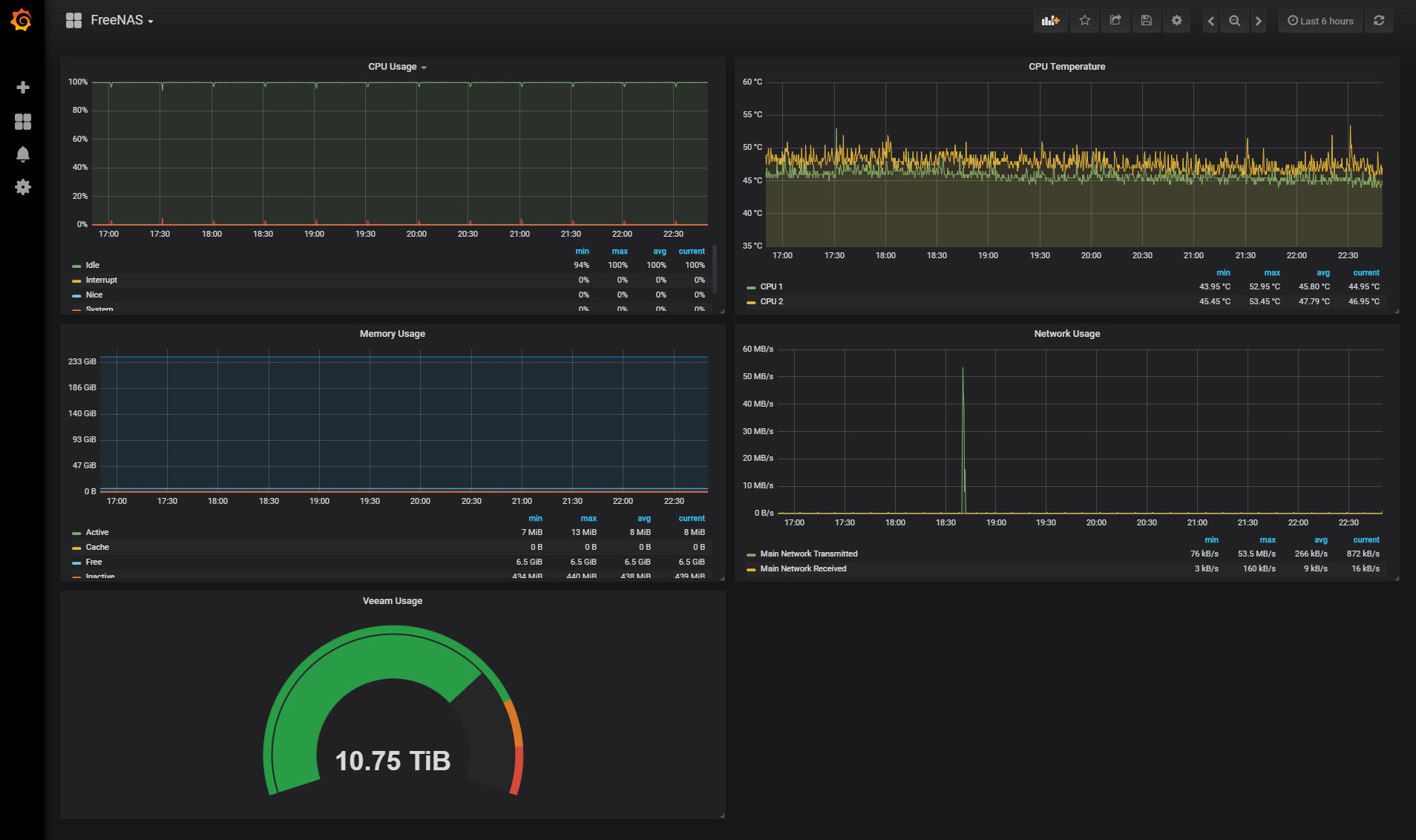Open the Last 6 hours time picker
Screen dimensions: 1416x840
pyautogui.click(x=1320, y=21)
